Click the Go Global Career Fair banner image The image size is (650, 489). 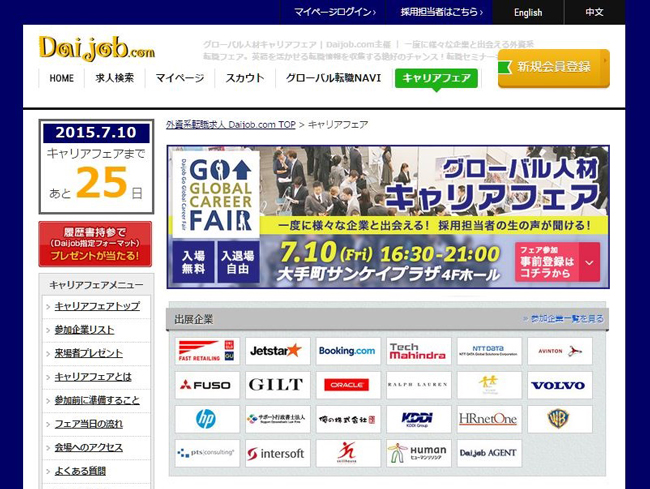[388, 217]
